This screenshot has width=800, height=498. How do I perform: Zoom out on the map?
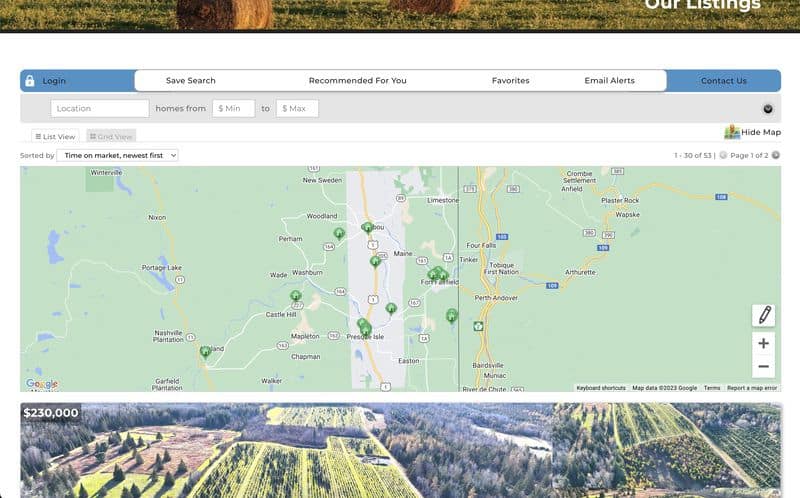tap(763, 366)
